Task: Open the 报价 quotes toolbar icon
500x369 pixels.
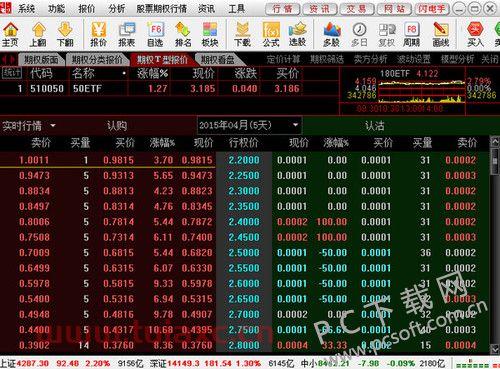Action: (99, 34)
